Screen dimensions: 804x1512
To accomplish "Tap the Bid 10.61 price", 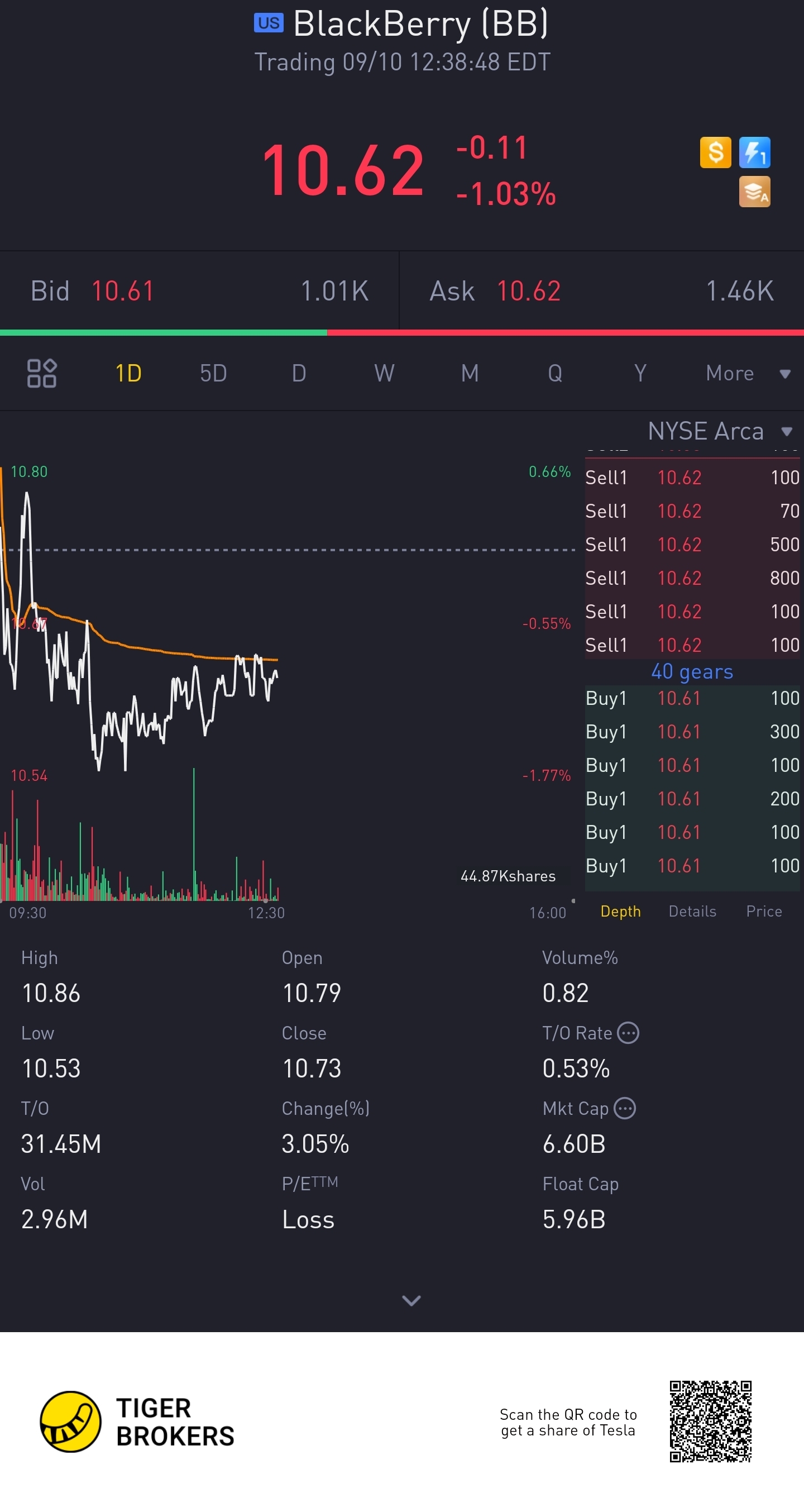I will (123, 291).
